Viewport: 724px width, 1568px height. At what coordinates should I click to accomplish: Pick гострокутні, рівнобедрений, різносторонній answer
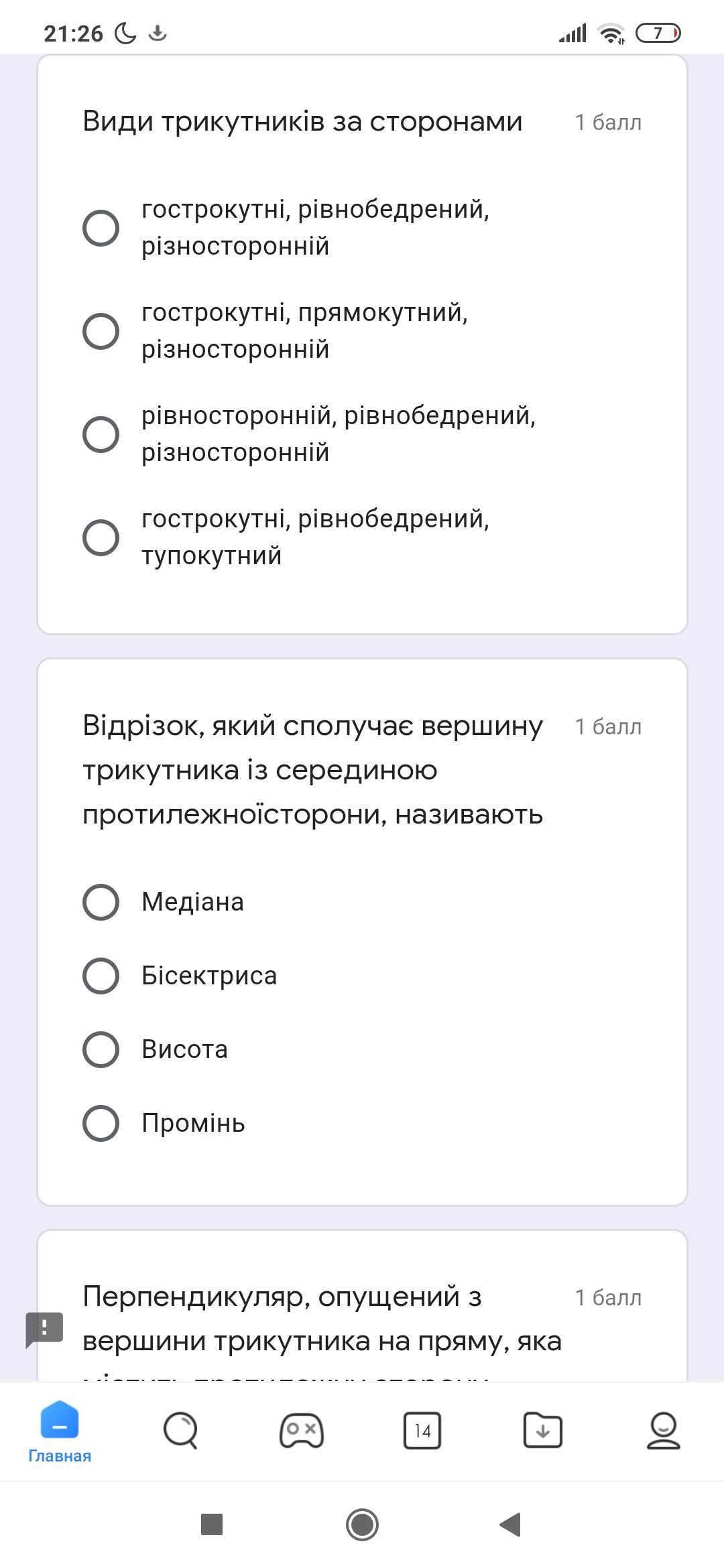click(x=101, y=228)
